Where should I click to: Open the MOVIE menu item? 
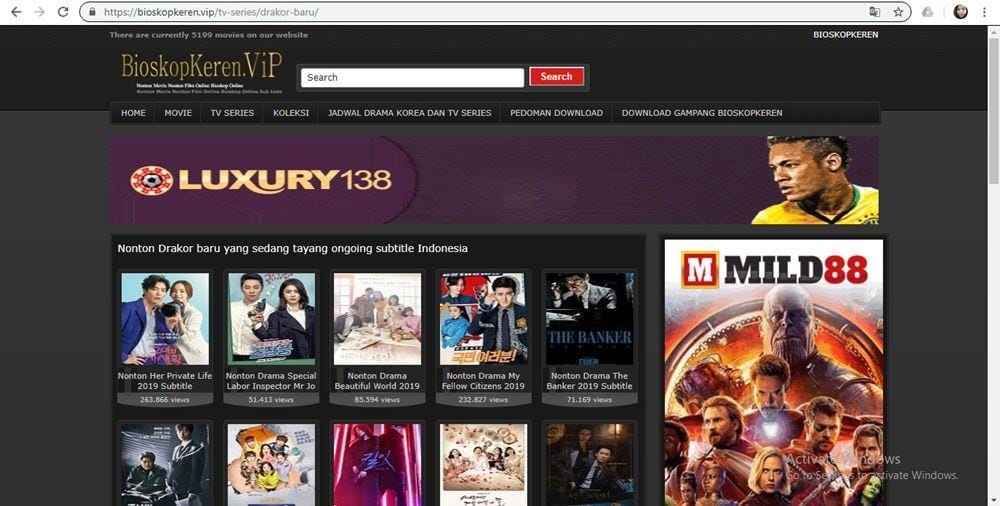click(x=178, y=113)
